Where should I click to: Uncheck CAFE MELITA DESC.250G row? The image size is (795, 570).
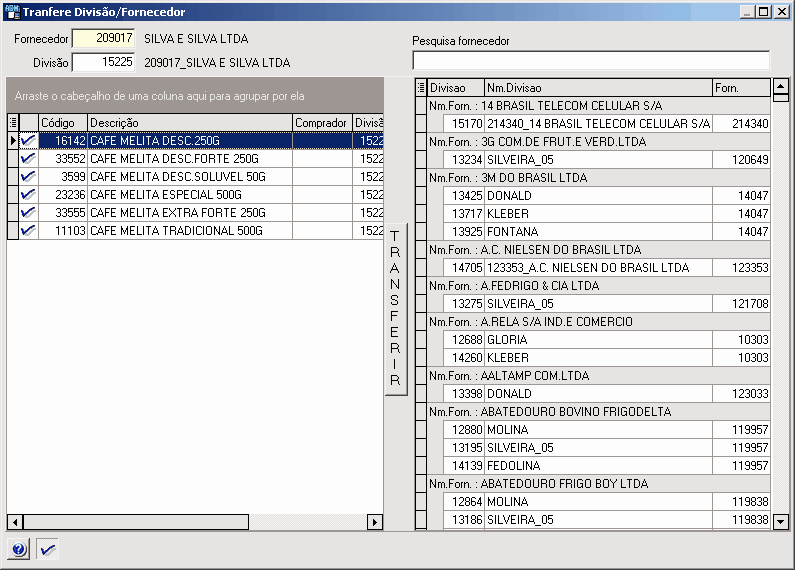(28, 140)
